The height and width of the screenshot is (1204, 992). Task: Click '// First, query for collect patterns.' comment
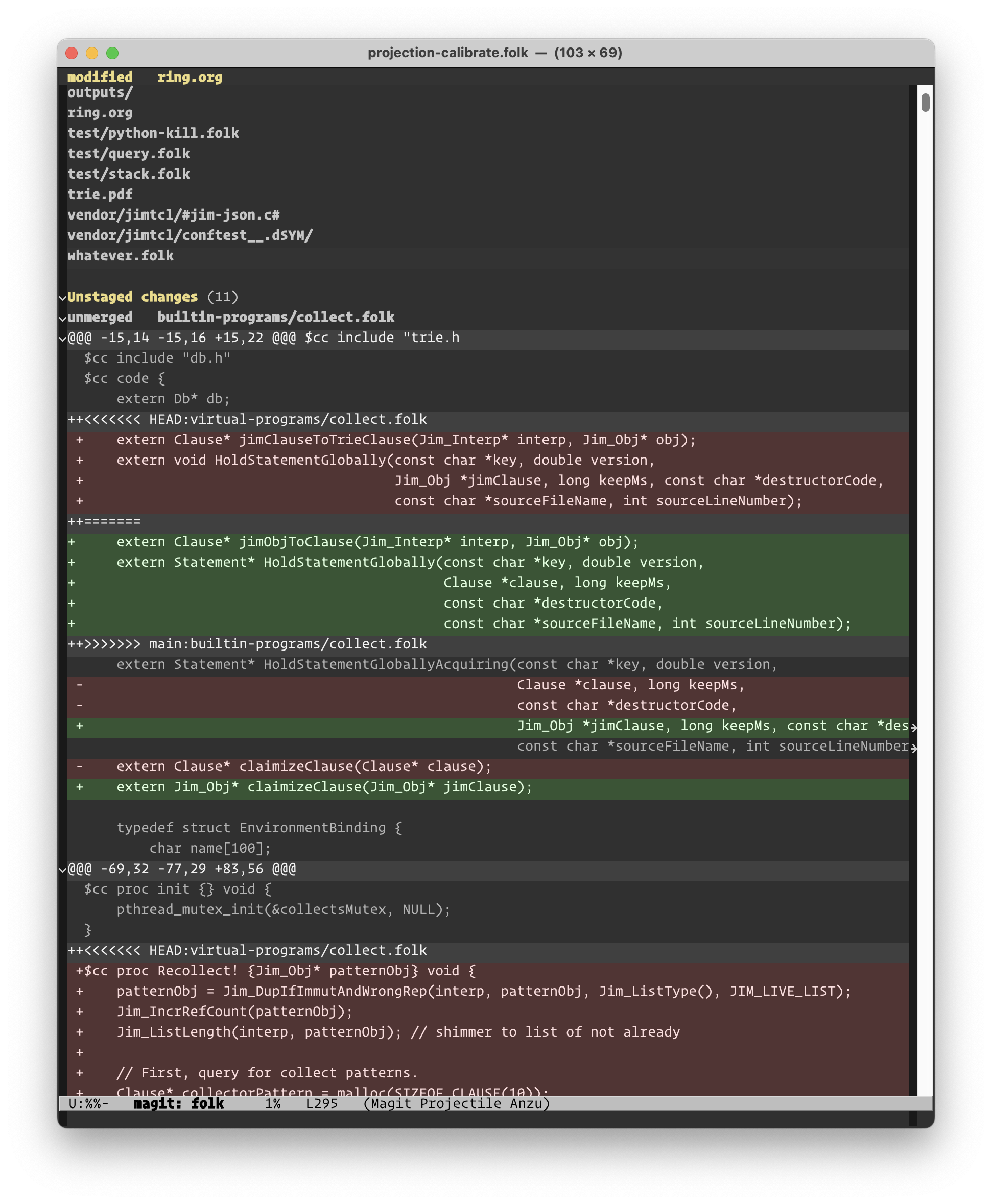(x=268, y=1073)
